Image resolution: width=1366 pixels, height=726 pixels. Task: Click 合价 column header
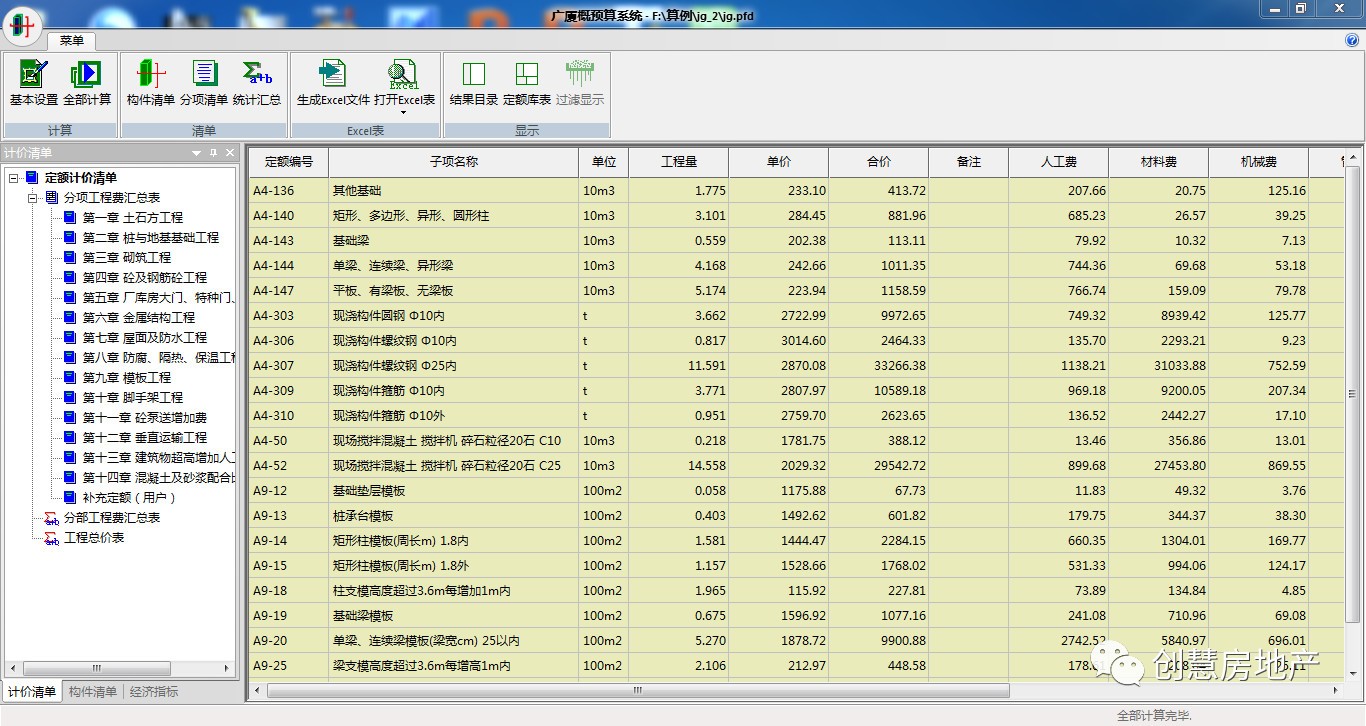coord(879,162)
